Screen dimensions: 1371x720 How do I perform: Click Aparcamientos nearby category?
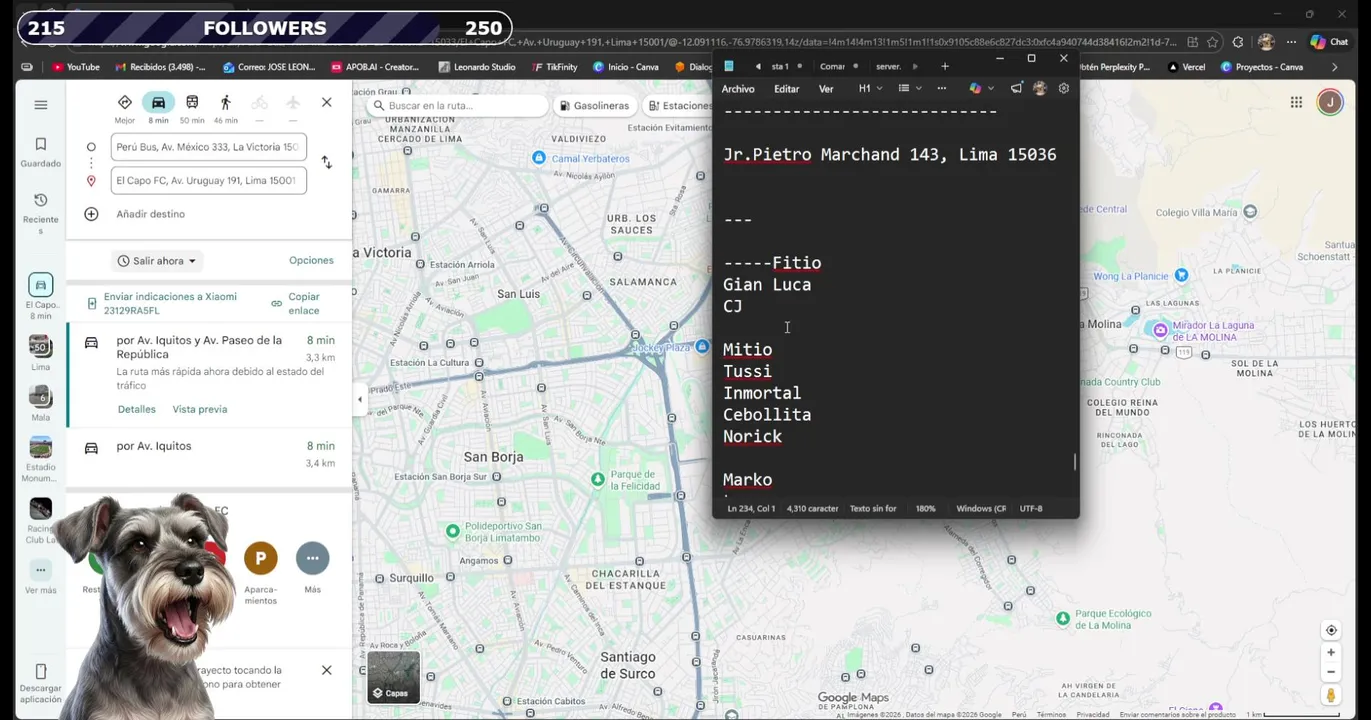pyautogui.click(x=261, y=573)
